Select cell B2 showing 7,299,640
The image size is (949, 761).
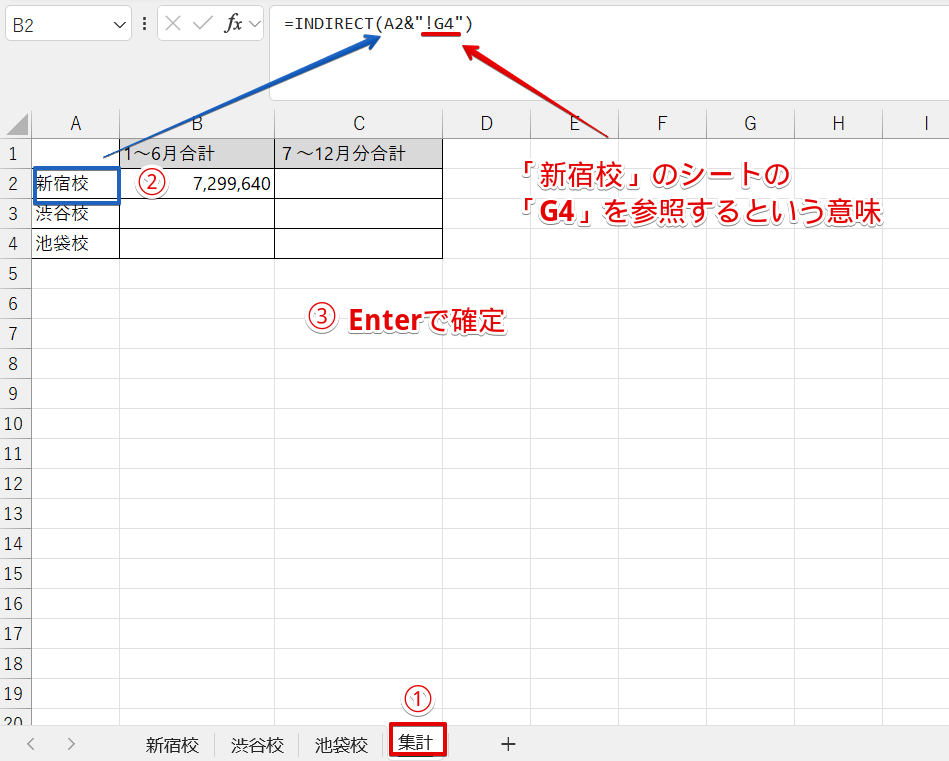[197, 184]
